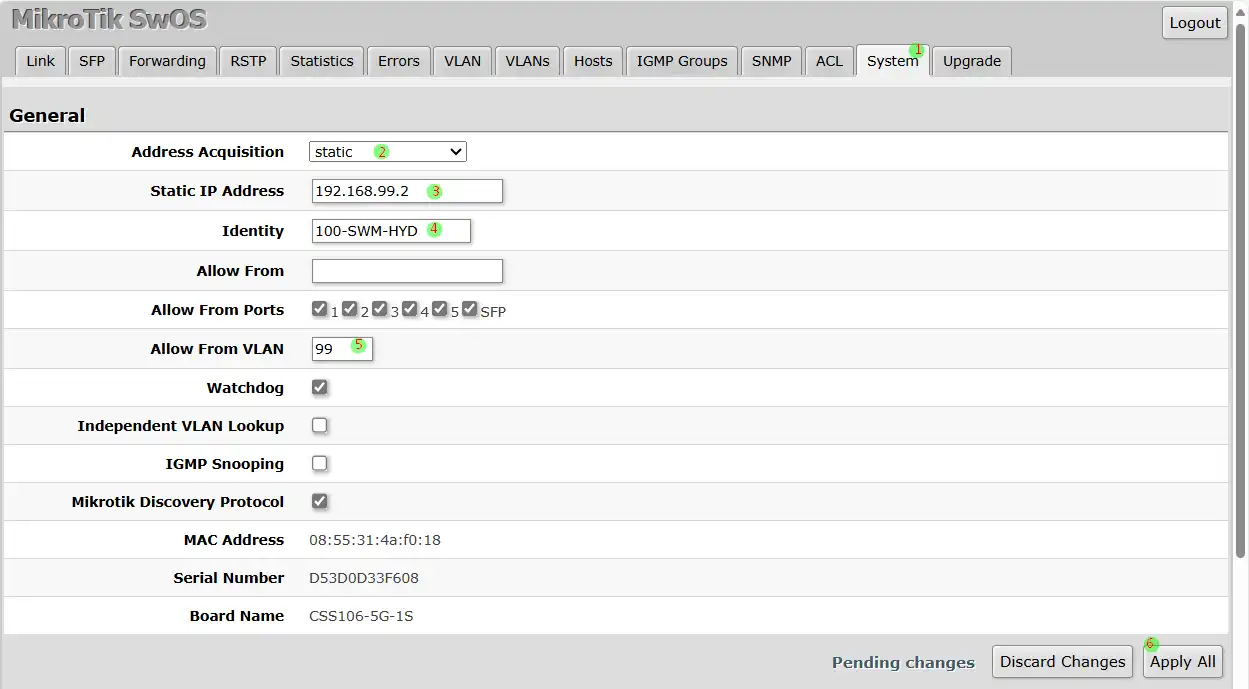Image resolution: width=1249 pixels, height=689 pixels.
Task: Switch to the Upgrade tab
Action: click(971, 61)
